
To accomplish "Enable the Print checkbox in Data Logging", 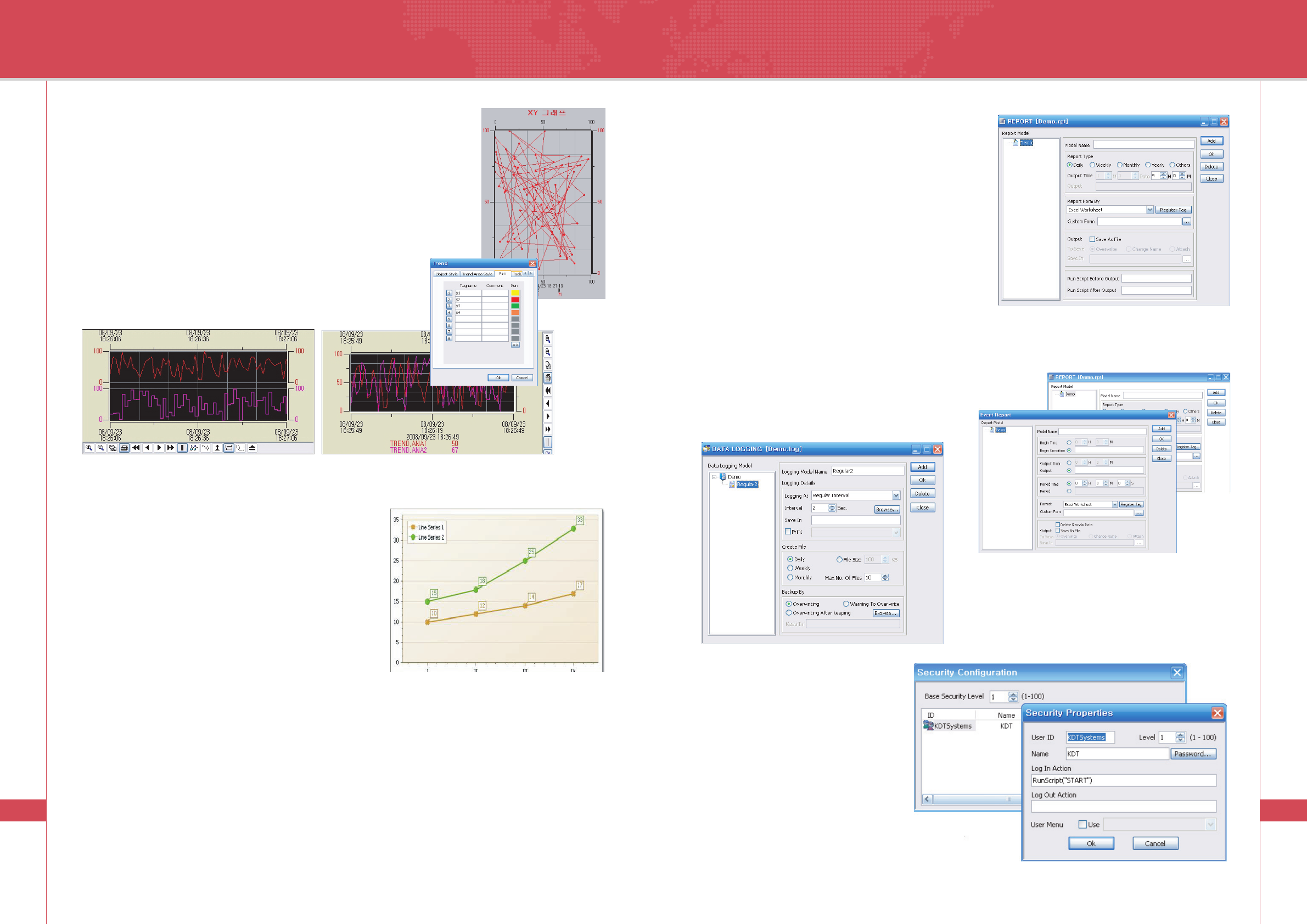I will [788, 532].
